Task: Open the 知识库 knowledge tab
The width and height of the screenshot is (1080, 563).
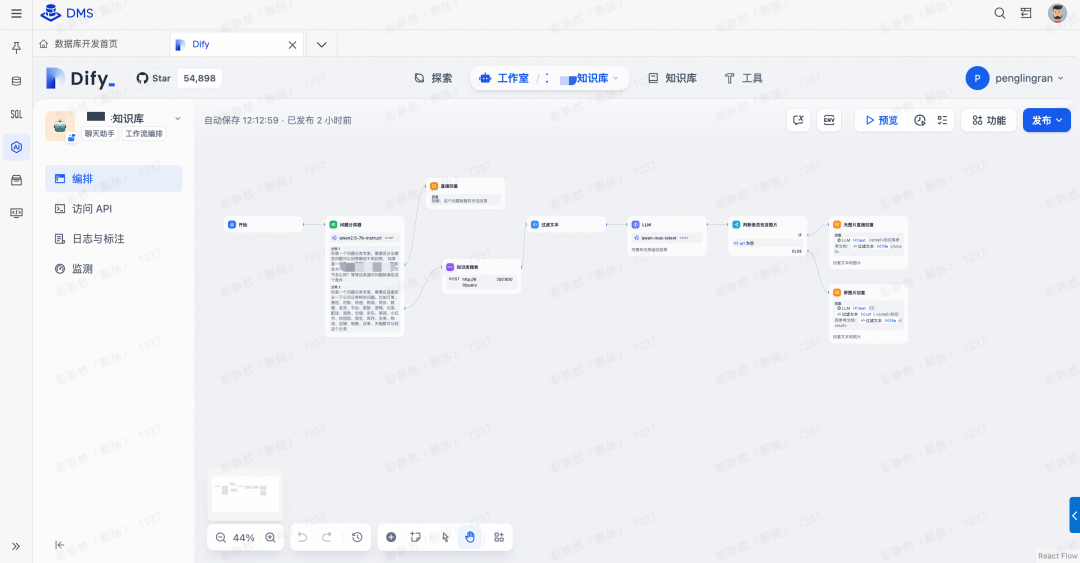Action: coord(672,78)
